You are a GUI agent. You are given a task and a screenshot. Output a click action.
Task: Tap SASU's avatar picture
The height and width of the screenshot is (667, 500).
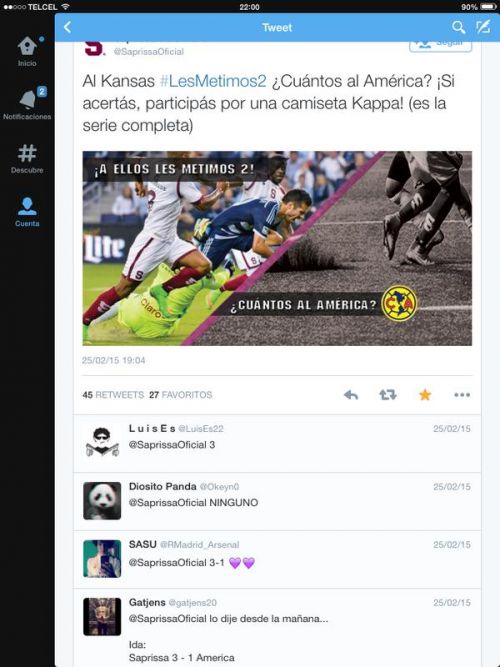[x=102, y=559]
